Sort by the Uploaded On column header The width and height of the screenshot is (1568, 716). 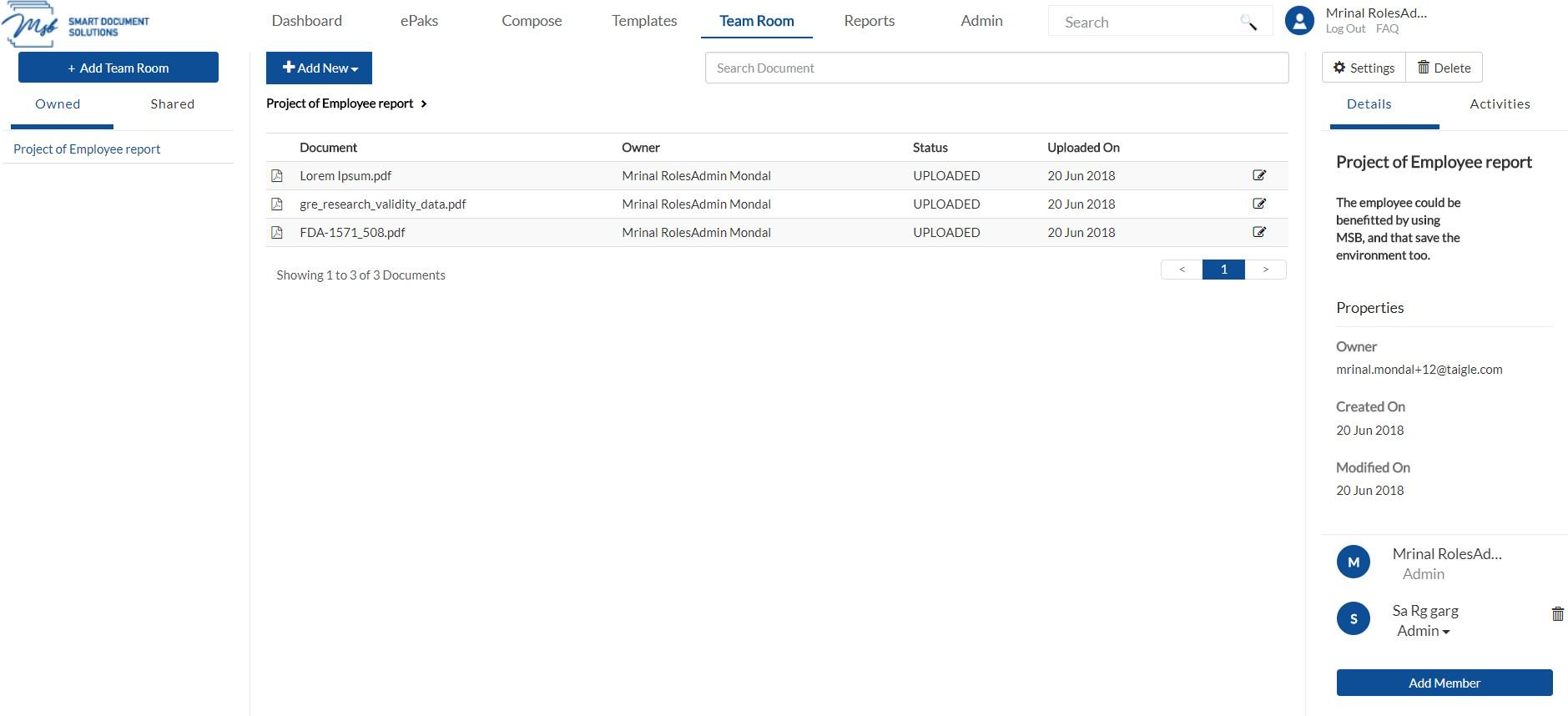(1083, 148)
